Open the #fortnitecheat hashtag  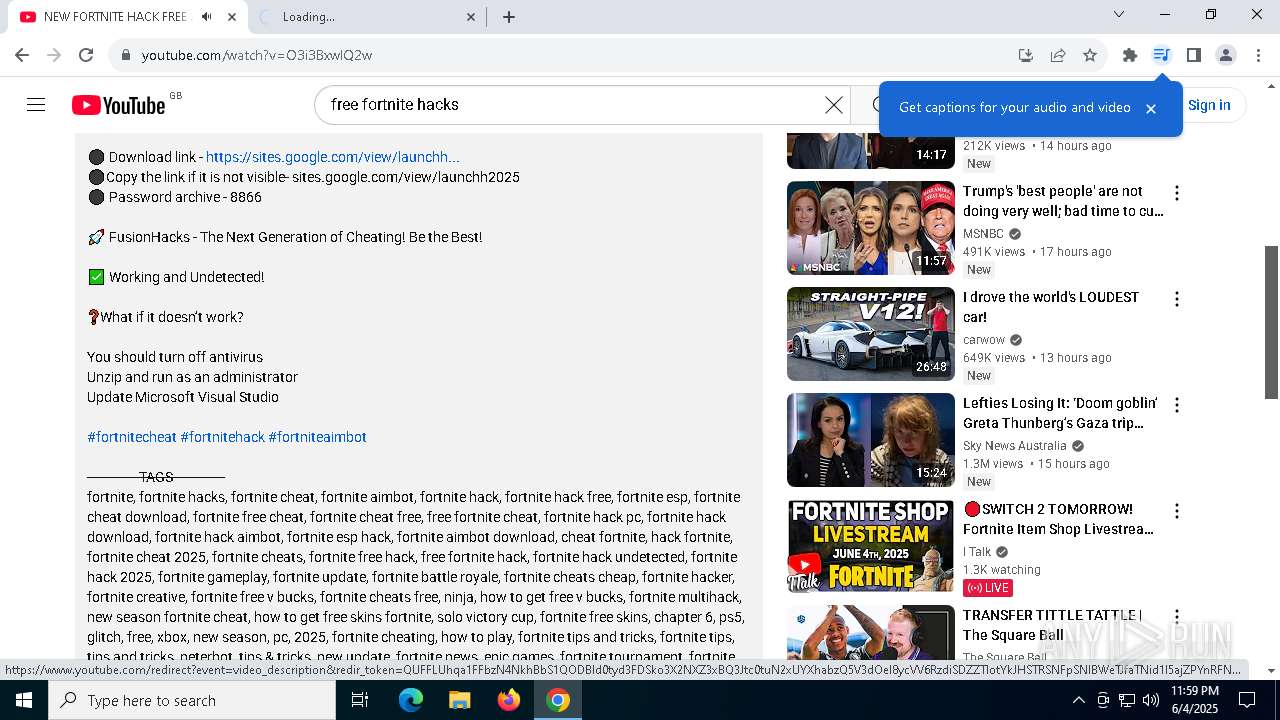(132, 437)
